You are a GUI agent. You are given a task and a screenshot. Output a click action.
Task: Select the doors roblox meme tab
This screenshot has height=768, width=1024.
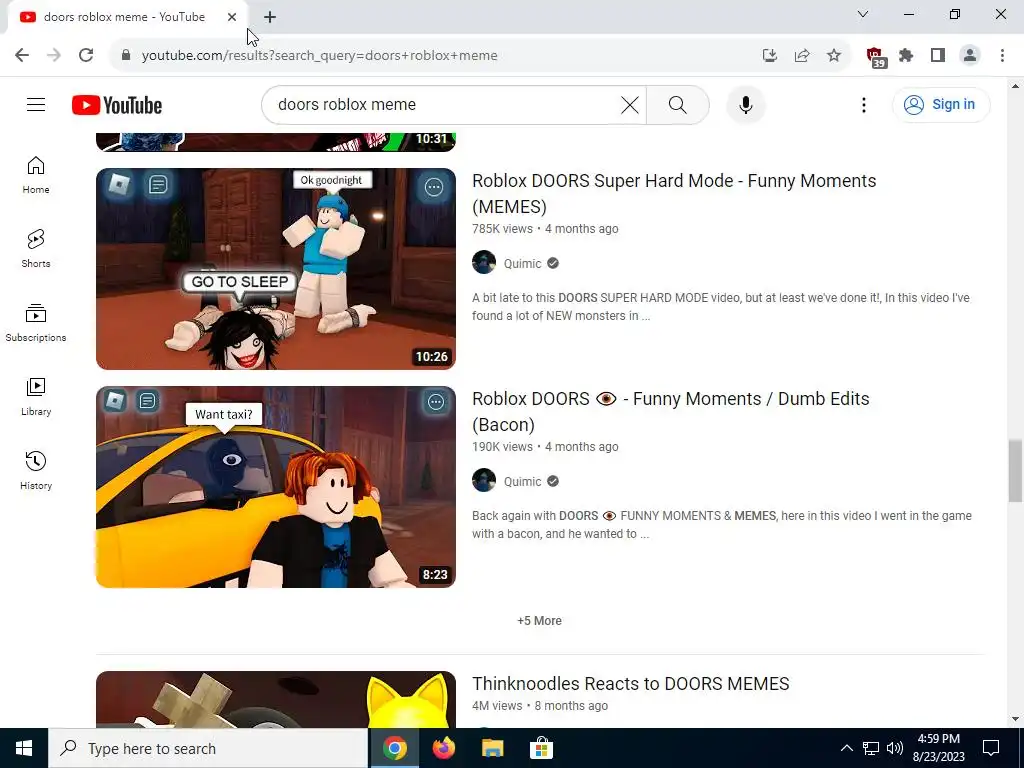(127, 18)
